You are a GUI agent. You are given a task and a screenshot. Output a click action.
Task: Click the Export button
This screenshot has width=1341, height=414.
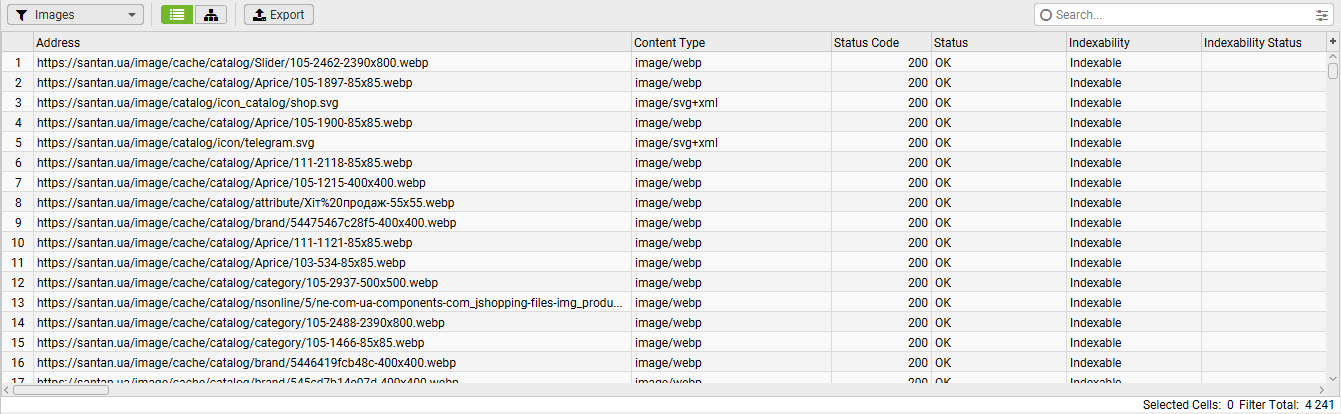279,15
